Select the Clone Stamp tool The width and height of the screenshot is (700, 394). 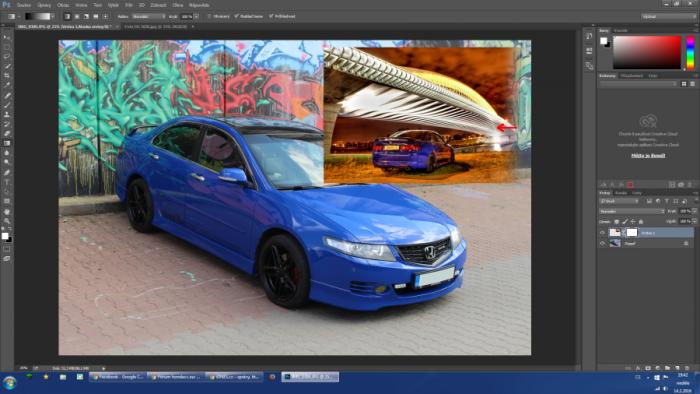[7, 115]
